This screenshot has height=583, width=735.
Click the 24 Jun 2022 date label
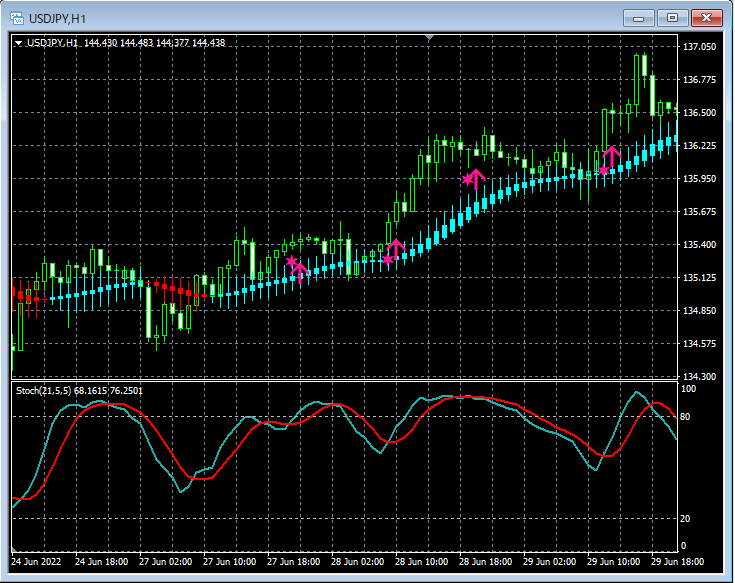pyautogui.click(x=36, y=562)
